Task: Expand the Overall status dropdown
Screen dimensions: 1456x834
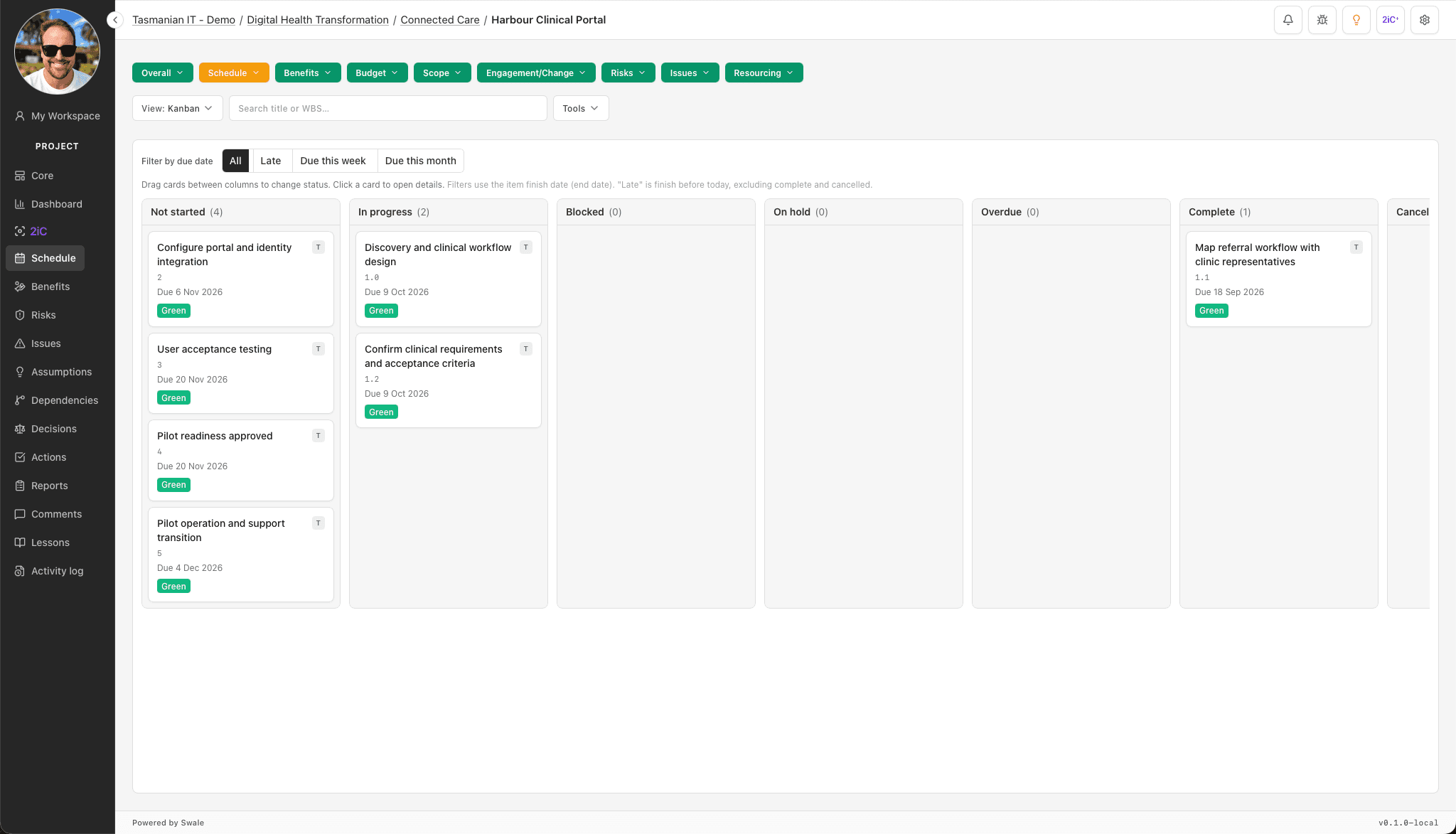Action: pyautogui.click(x=162, y=73)
